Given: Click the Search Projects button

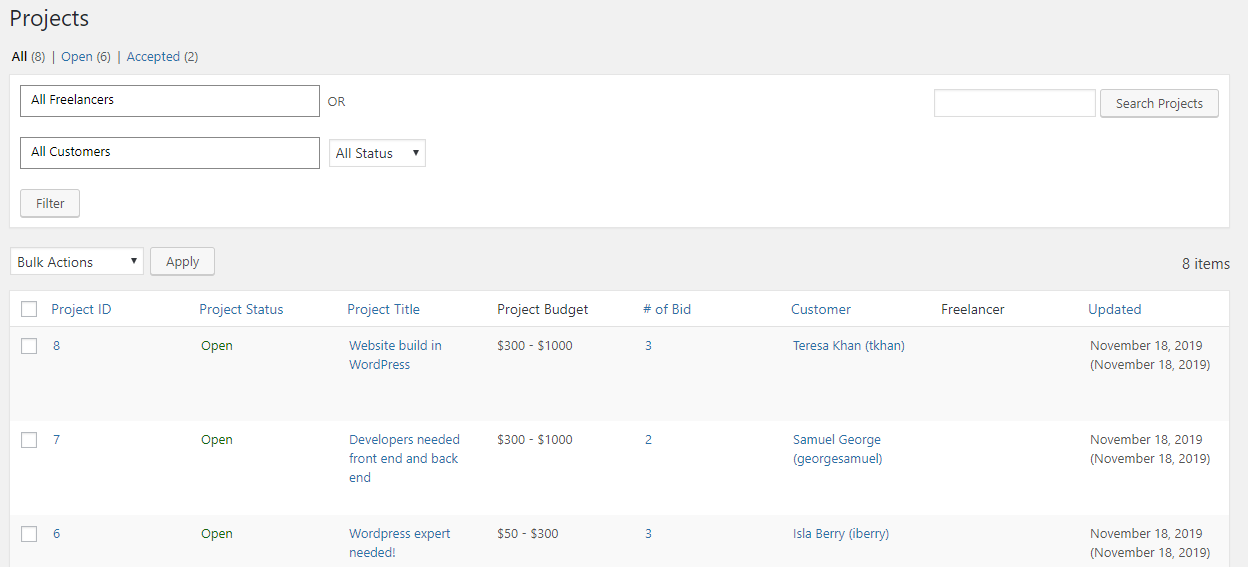Looking at the screenshot, I should pyautogui.click(x=1159, y=103).
